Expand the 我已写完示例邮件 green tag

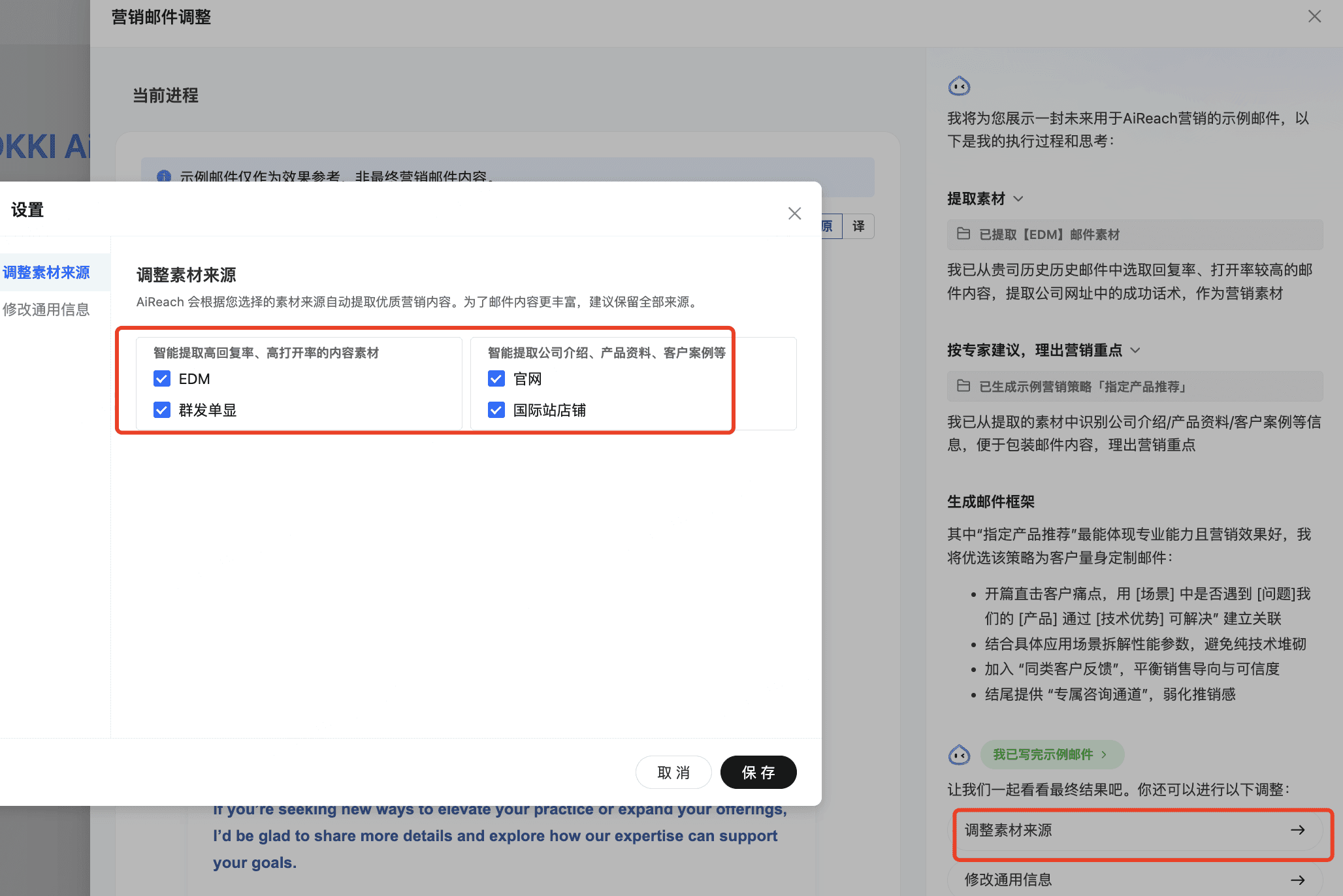coord(1052,755)
